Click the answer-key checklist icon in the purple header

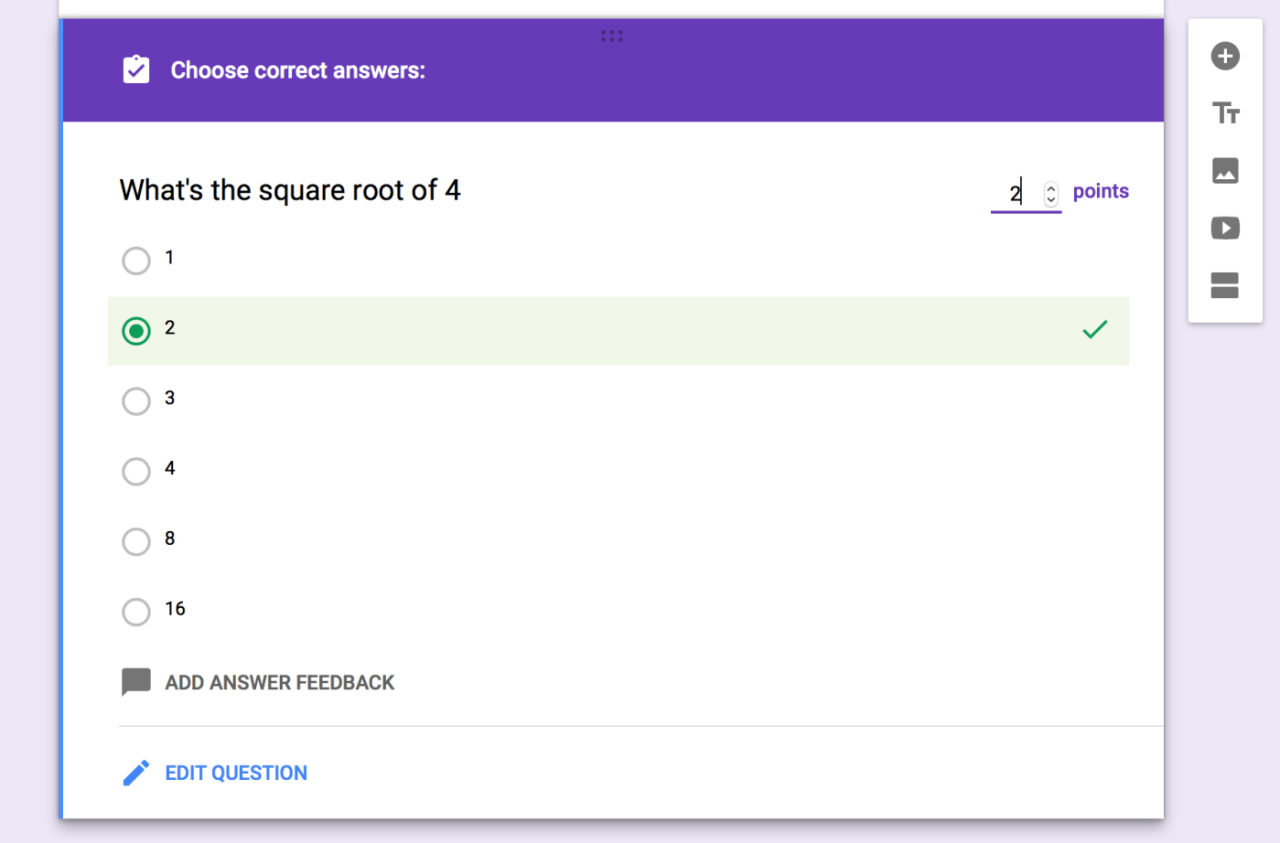136,70
